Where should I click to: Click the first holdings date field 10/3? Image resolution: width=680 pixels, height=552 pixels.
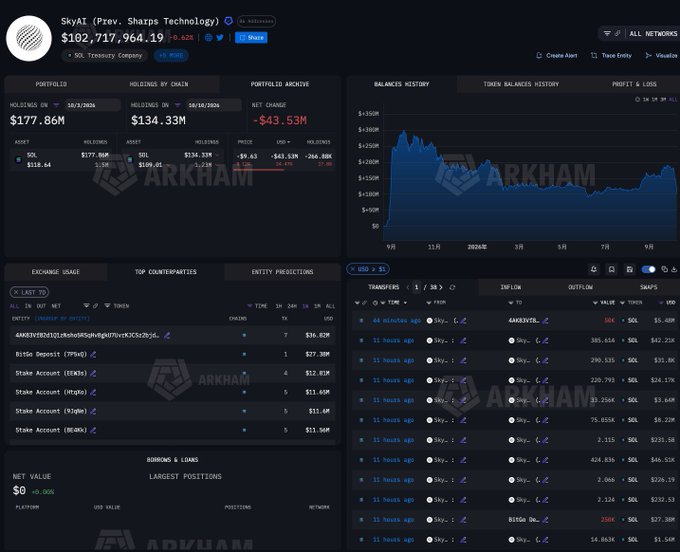(x=92, y=105)
